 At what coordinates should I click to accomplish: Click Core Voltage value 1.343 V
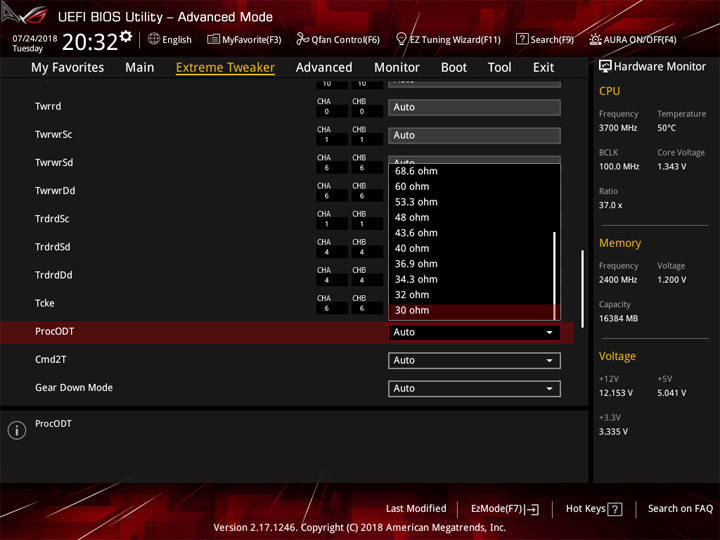(672, 166)
